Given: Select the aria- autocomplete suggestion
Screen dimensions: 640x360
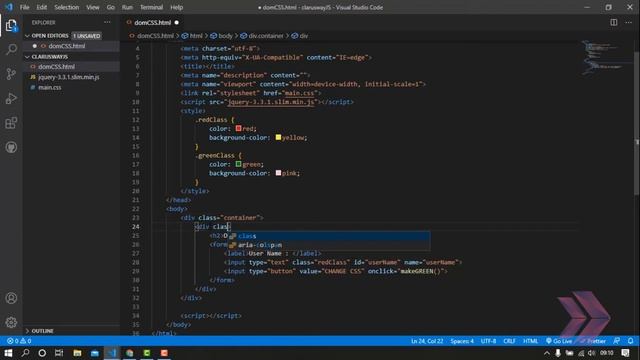Looking at the screenshot, I should pyautogui.click(x=328, y=245).
